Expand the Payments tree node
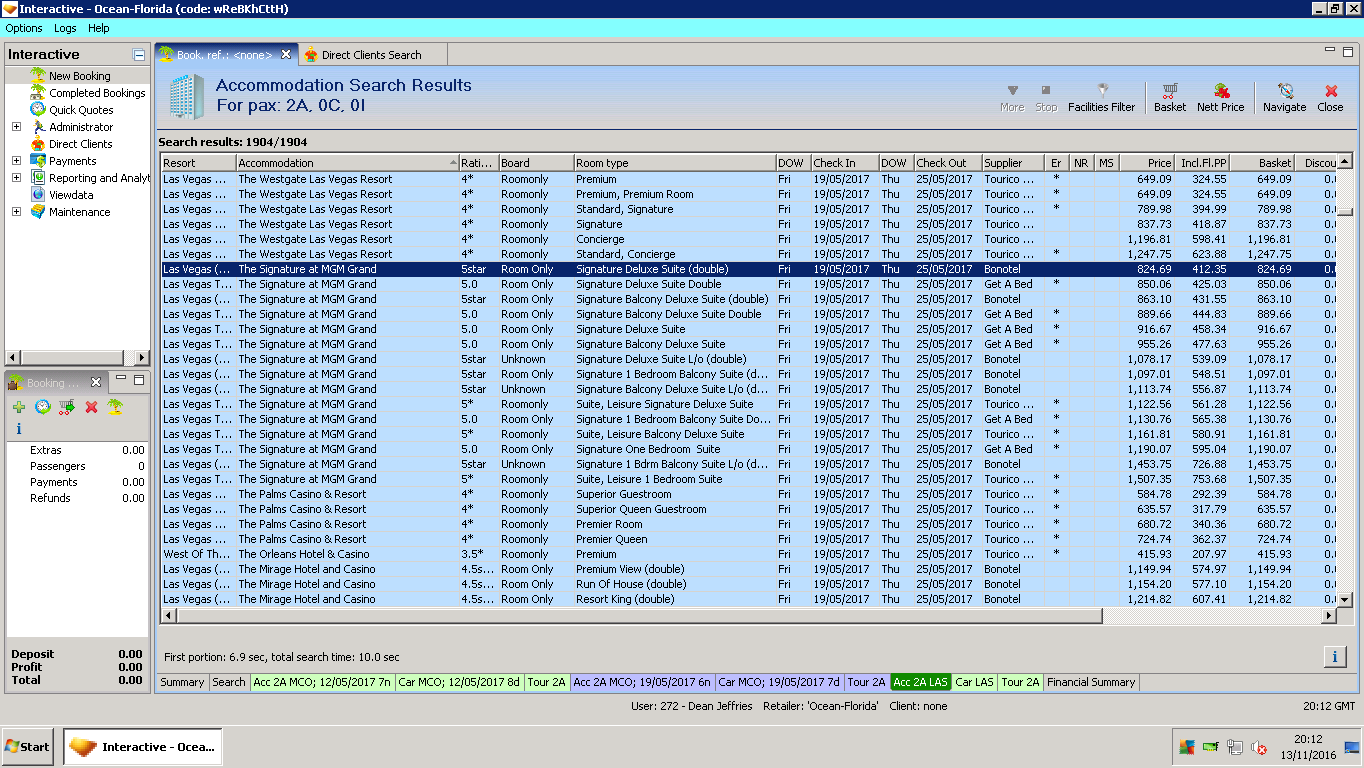1364x768 pixels. pos(16,161)
